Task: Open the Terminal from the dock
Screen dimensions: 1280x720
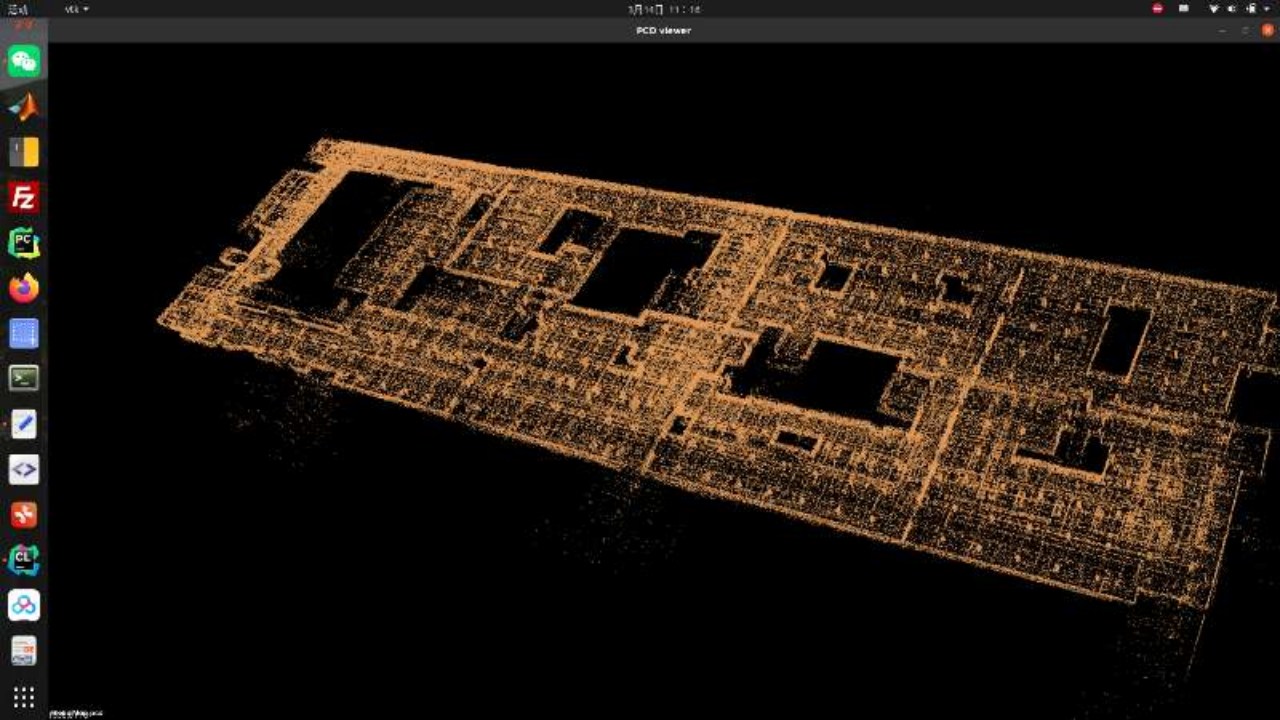Action: (24, 378)
